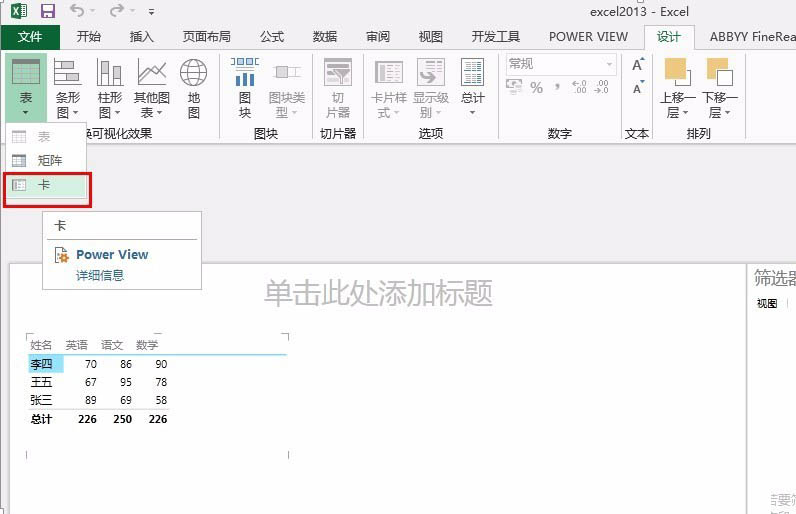The width and height of the screenshot is (796, 514).
Task: Click the 下移一层 send backward icon
Action: coord(719,72)
